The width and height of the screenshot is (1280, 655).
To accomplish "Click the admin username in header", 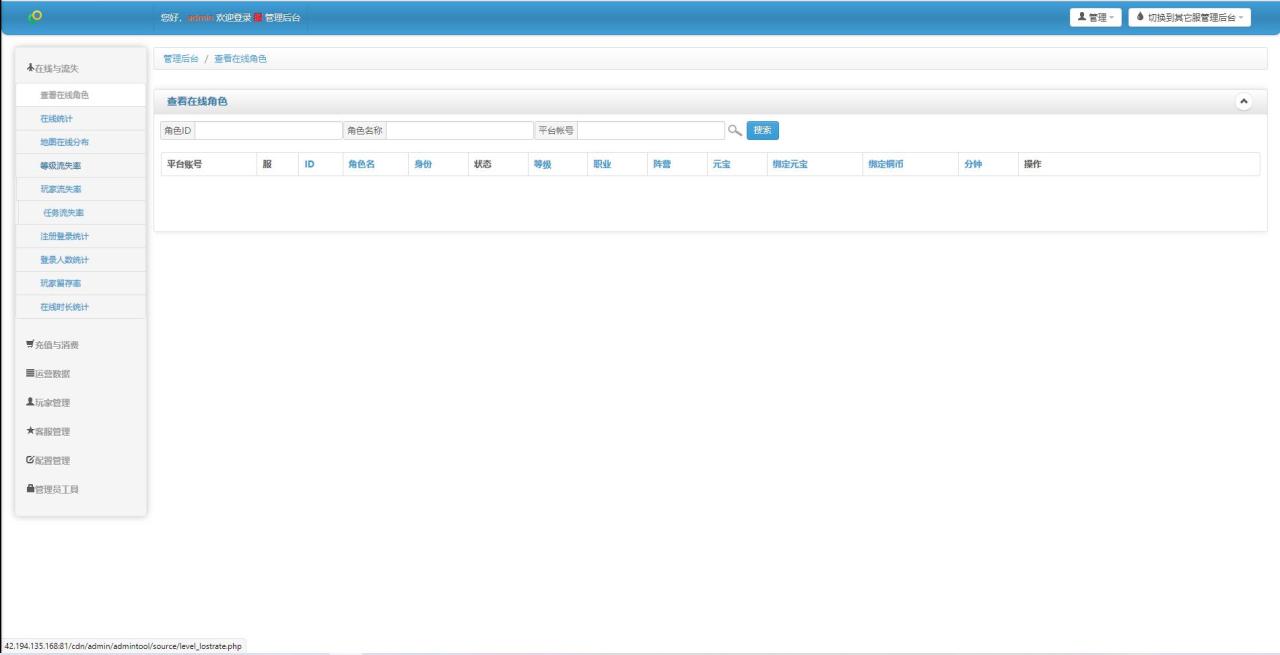I will (x=200, y=18).
